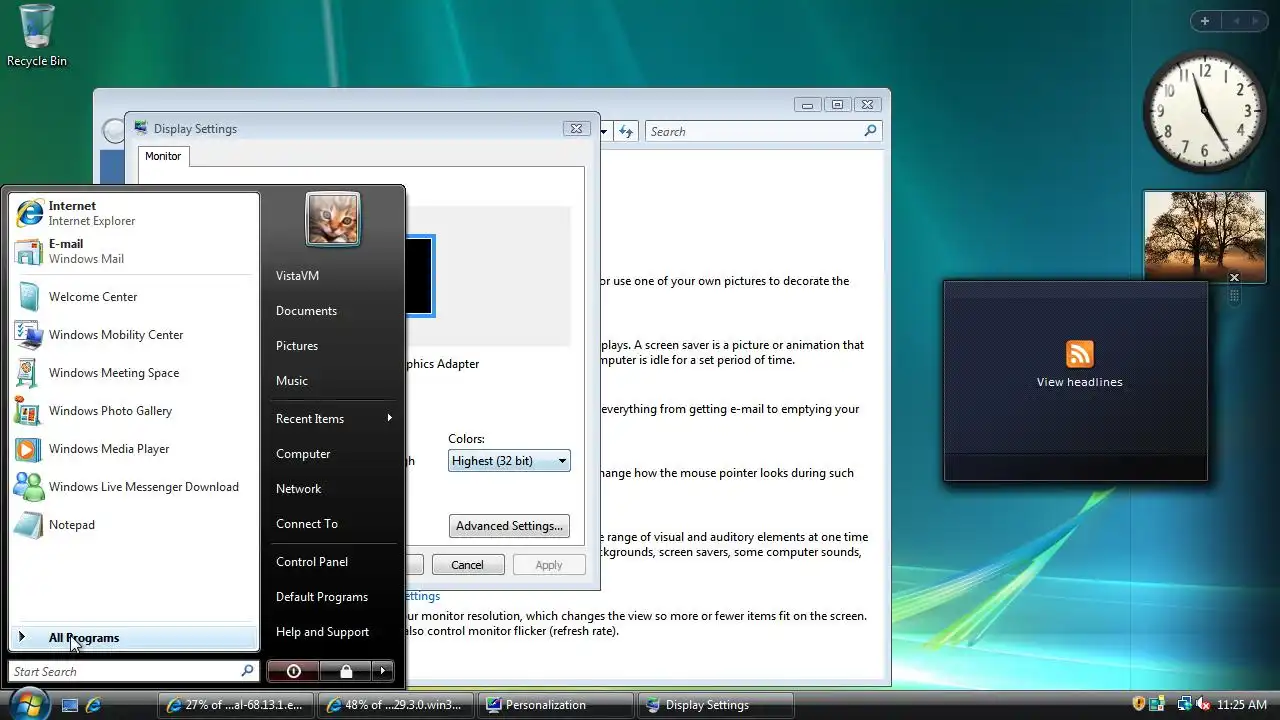Screen dimensions: 1280x720
Task: Open Pictures from Start menu
Action: 297,346
